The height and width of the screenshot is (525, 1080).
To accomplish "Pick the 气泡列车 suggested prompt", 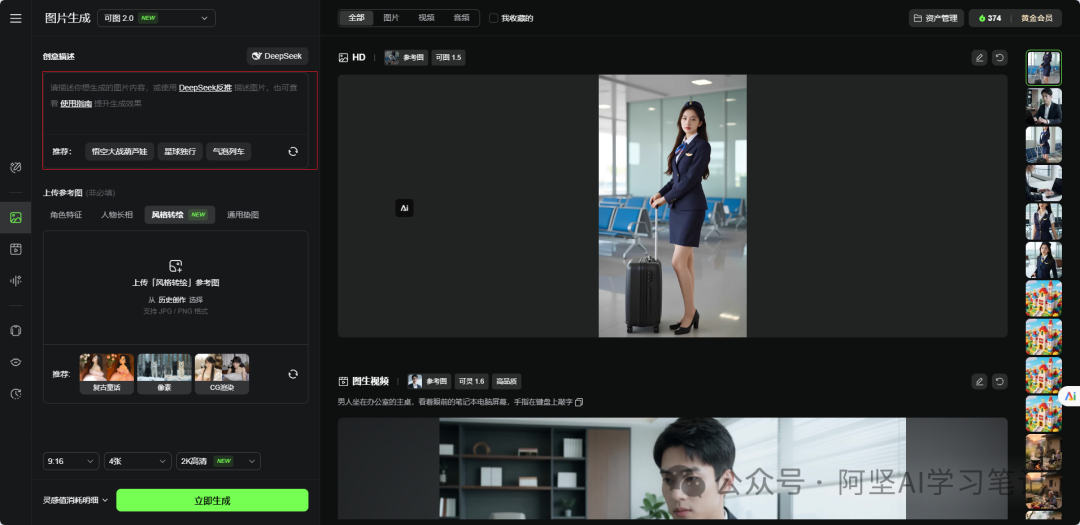I will [x=229, y=152].
